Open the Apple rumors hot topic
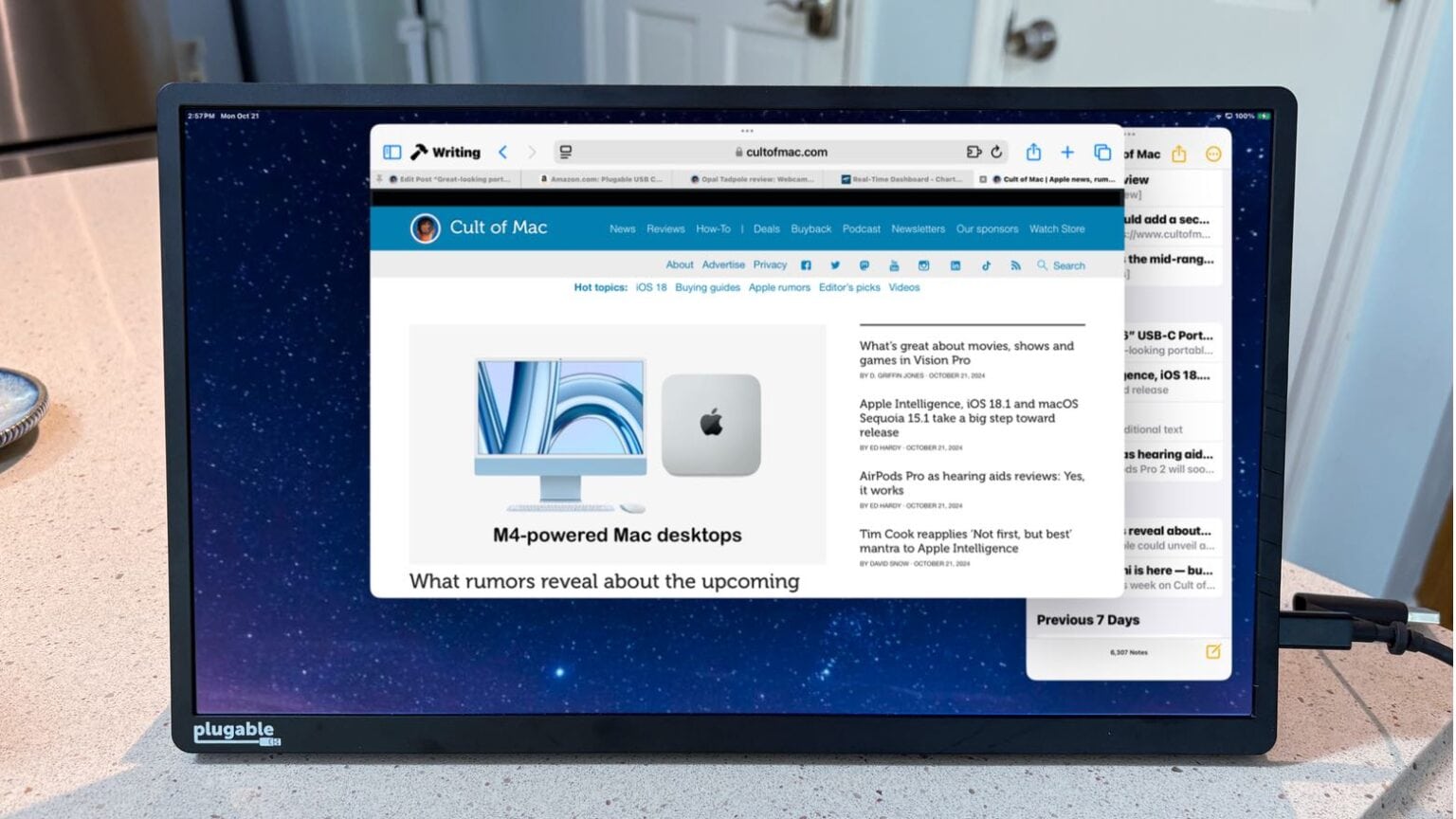 [779, 288]
